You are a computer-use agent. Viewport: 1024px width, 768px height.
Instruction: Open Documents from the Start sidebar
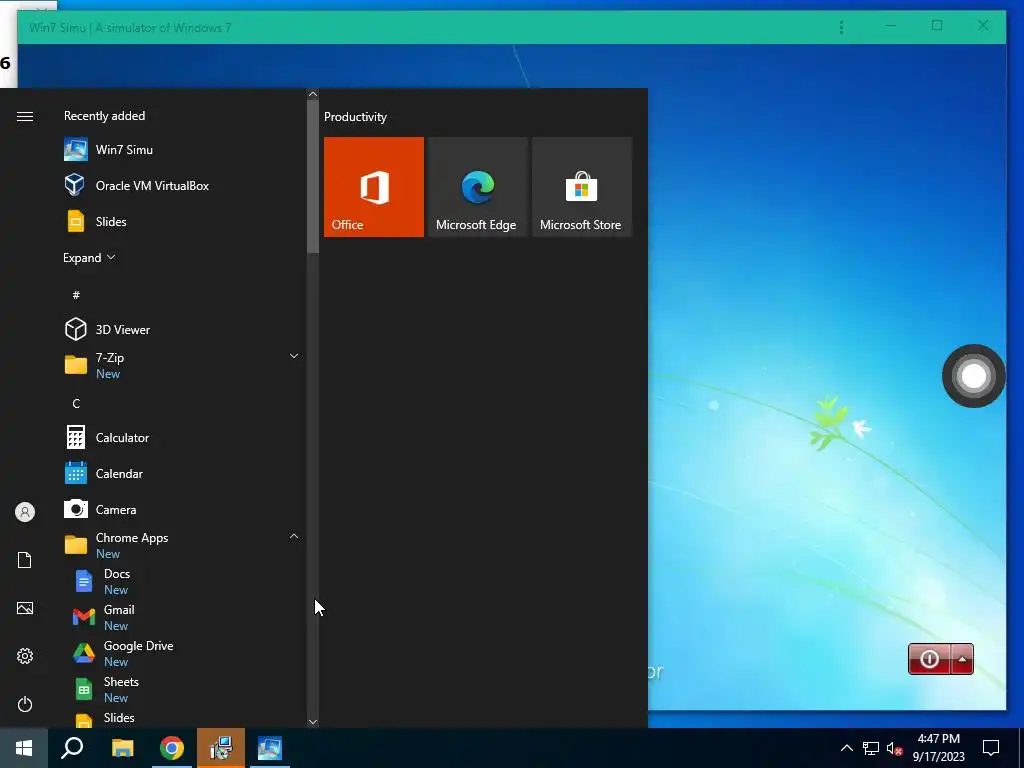(x=25, y=560)
